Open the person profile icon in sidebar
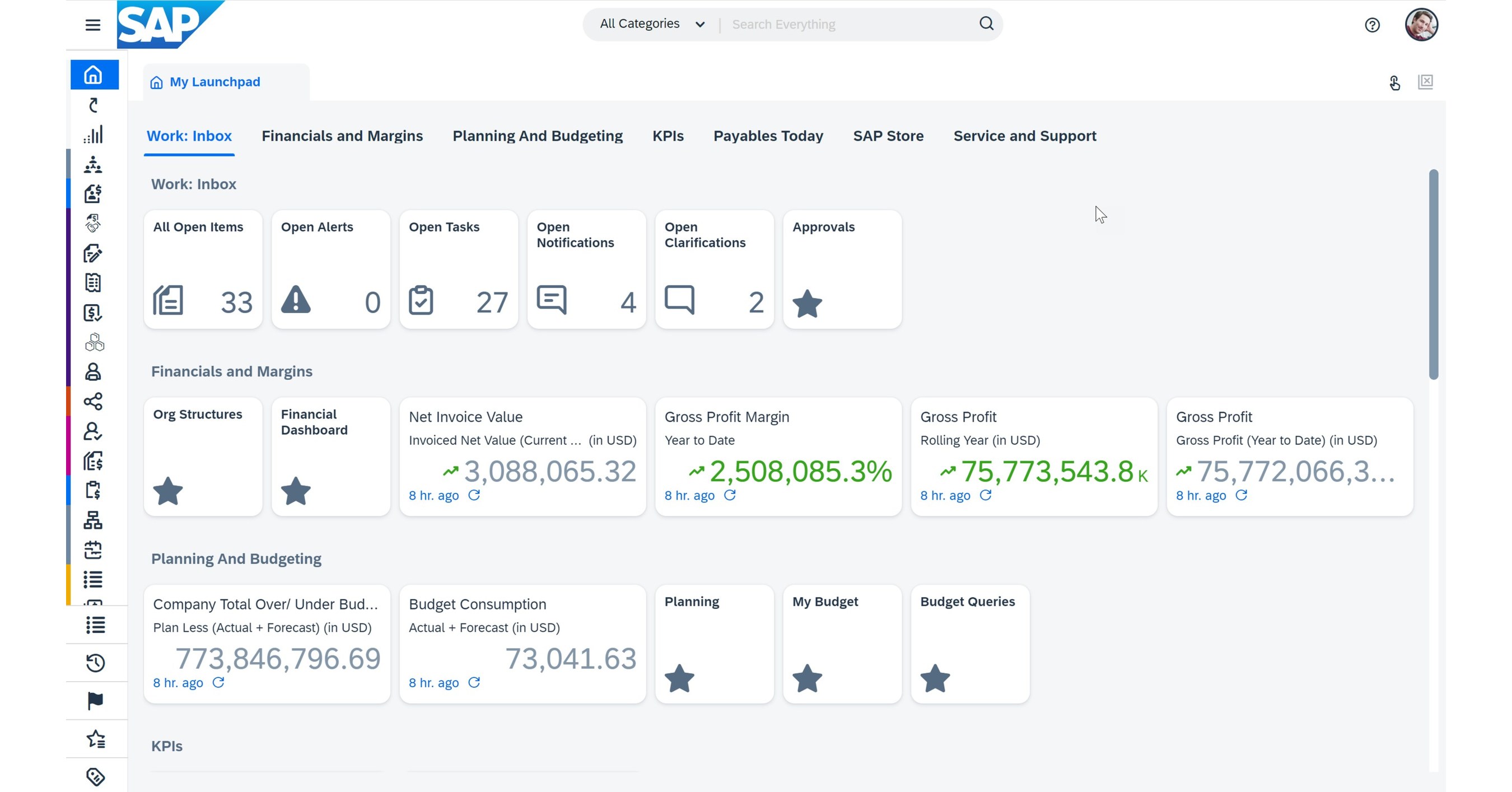Image resolution: width=1512 pixels, height=792 pixels. pyautogui.click(x=94, y=372)
